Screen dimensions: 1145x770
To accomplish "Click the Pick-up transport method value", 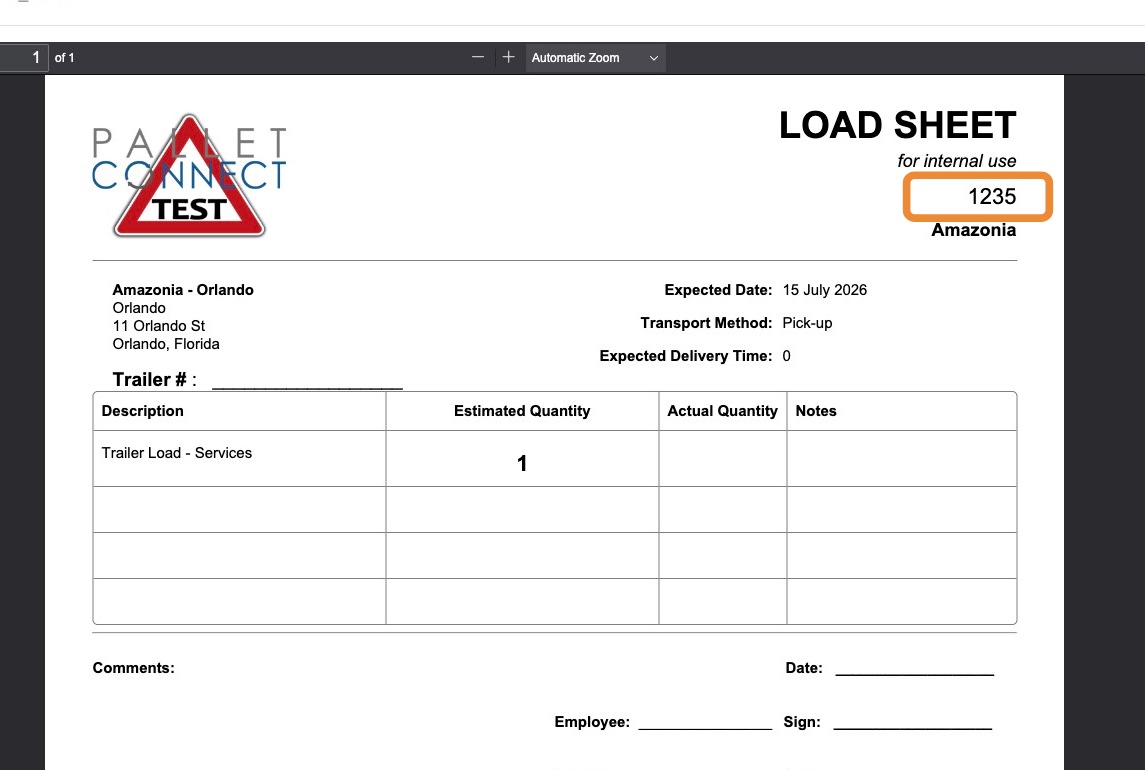I will tap(807, 323).
